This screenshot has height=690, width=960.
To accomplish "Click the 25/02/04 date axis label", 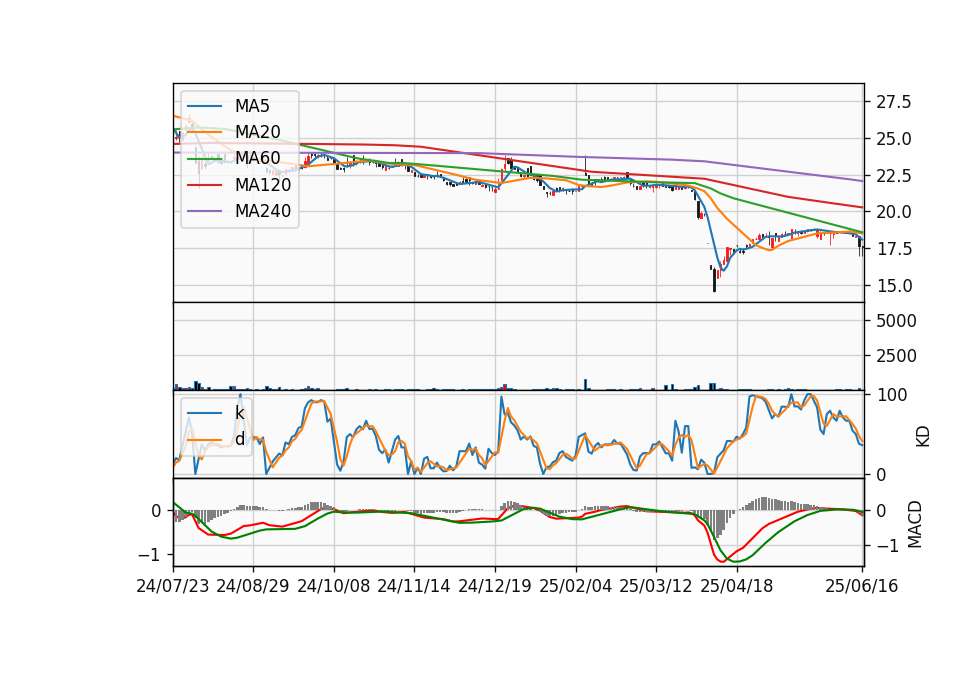I will (x=576, y=586).
